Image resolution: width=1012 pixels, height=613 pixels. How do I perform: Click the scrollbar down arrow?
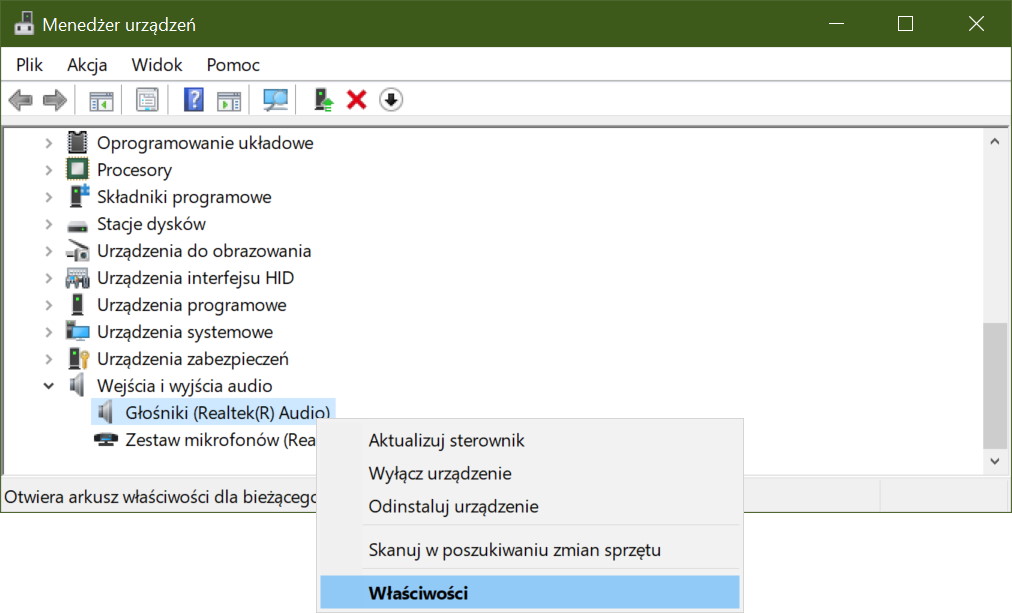coord(995,461)
